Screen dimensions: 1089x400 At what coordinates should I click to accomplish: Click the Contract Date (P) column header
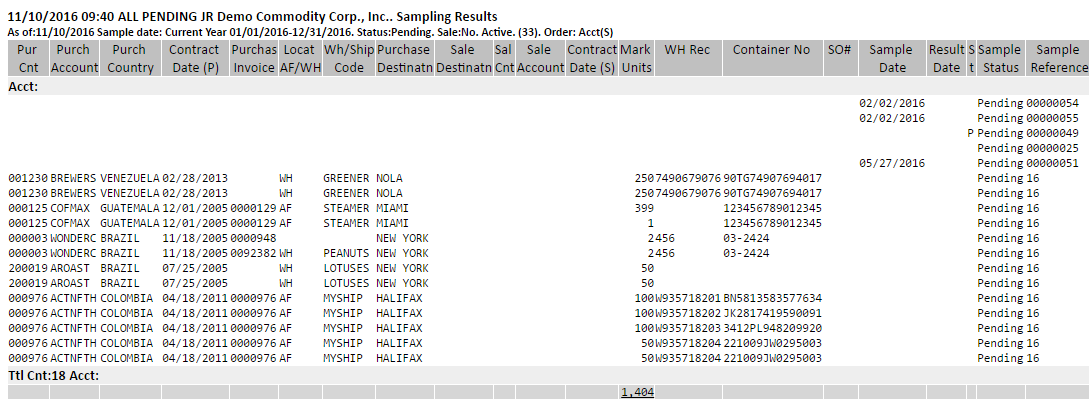(194, 59)
